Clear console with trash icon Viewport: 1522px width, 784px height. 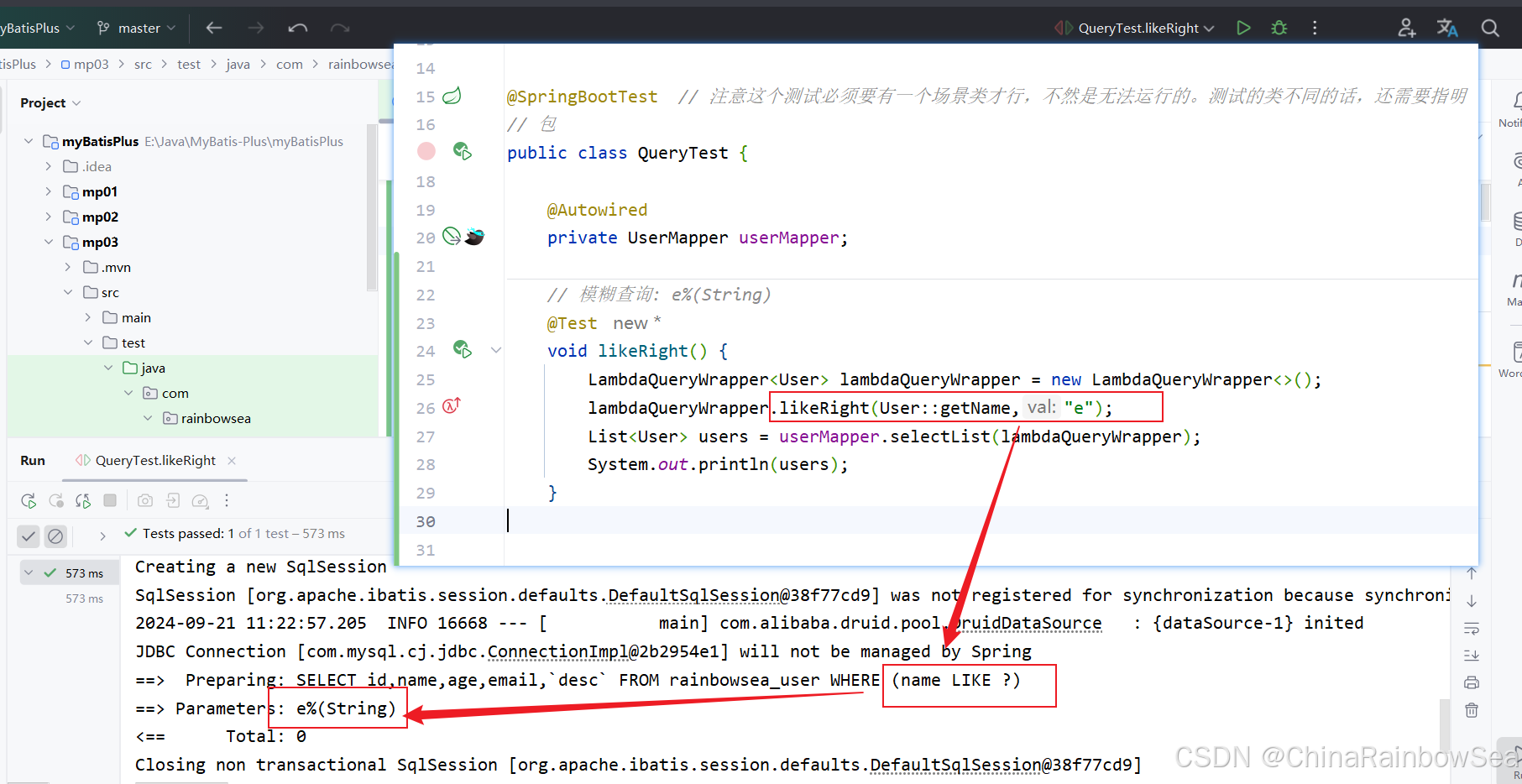coord(1472,710)
